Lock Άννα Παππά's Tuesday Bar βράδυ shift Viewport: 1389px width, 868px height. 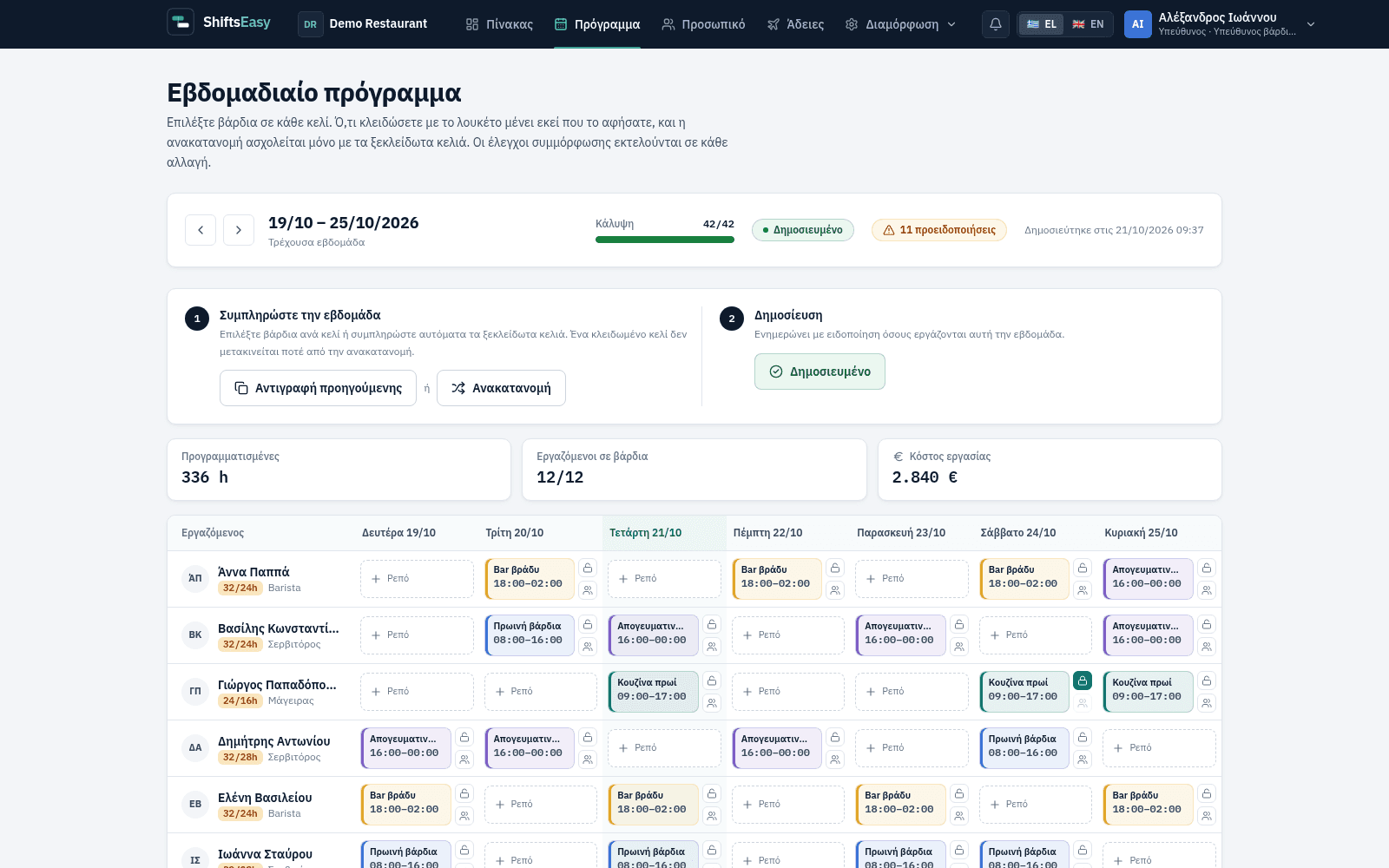click(x=588, y=568)
